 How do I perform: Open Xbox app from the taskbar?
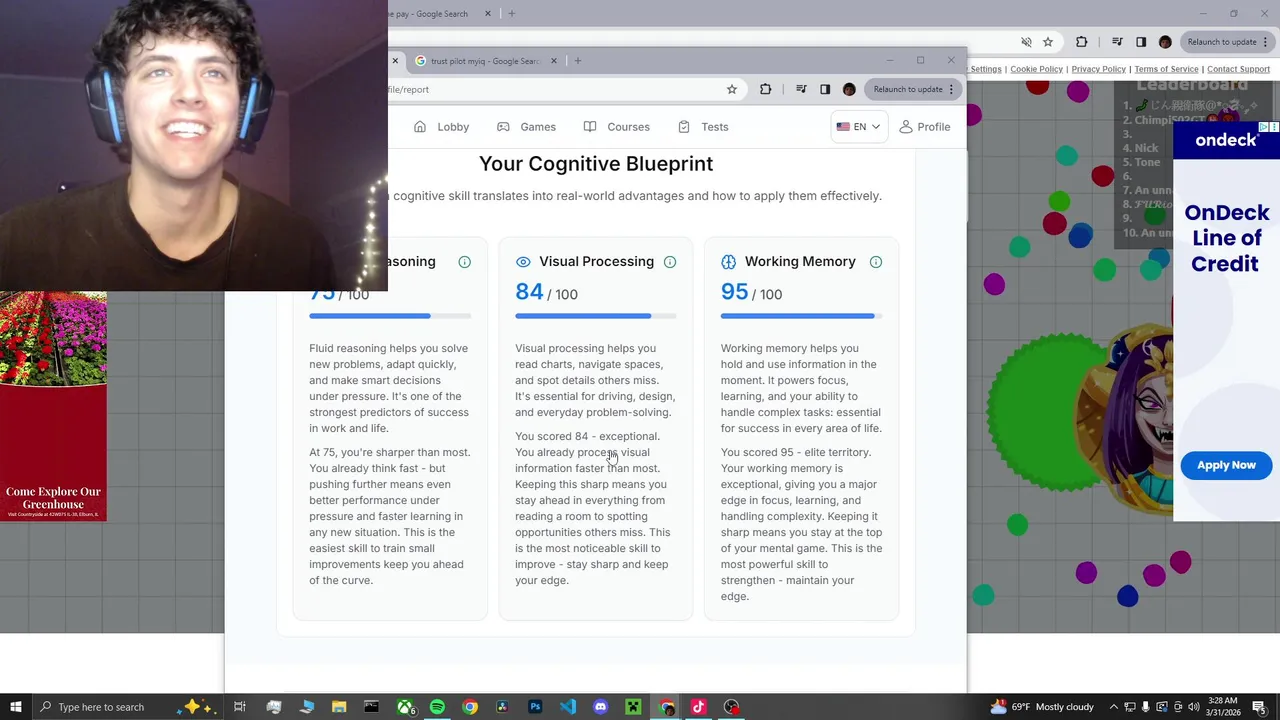pos(405,707)
